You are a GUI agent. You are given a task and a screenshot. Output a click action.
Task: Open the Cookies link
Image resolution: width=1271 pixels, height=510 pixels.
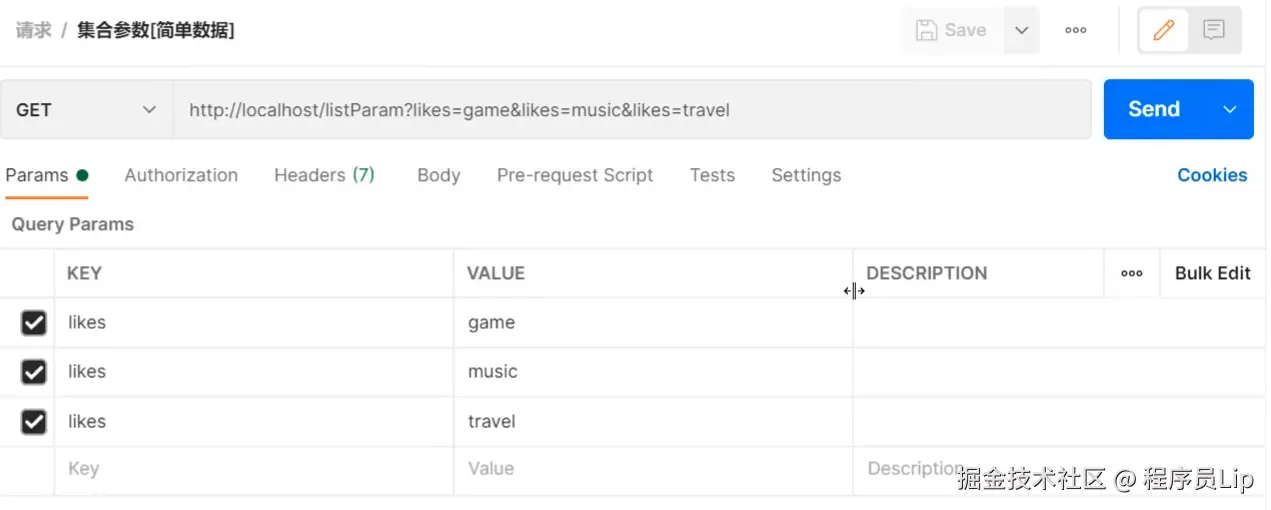(1212, 175)
